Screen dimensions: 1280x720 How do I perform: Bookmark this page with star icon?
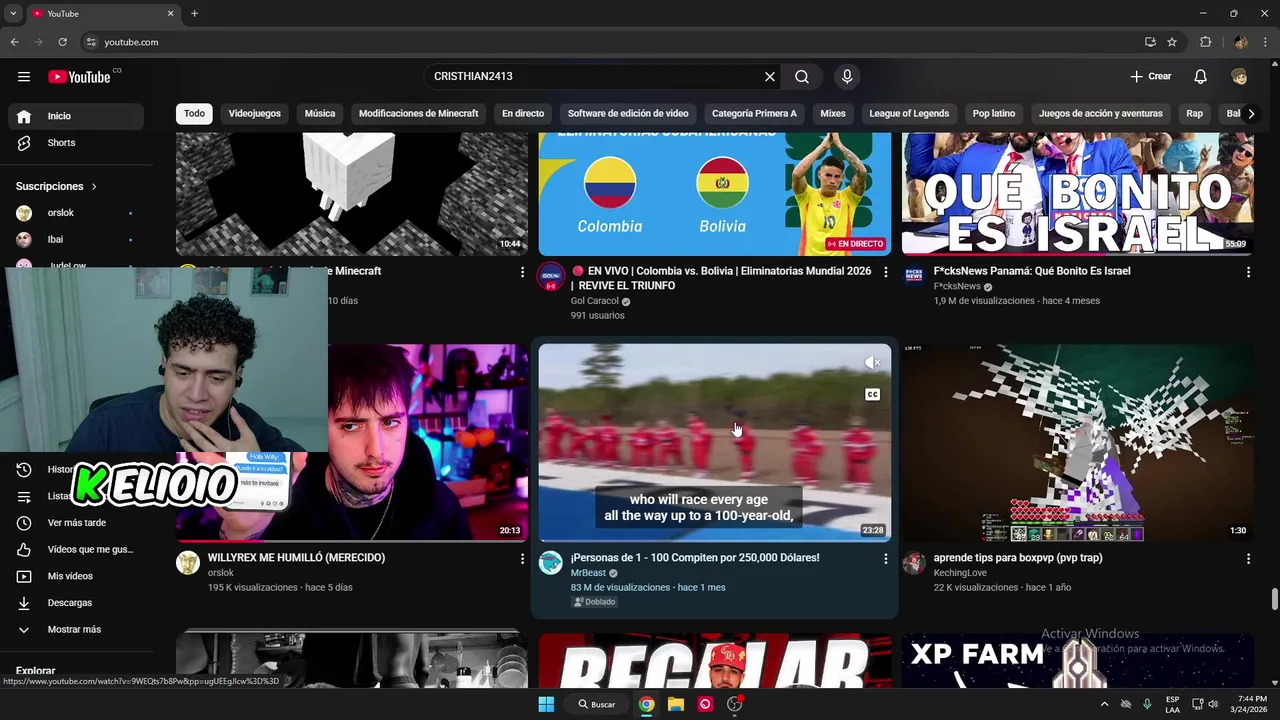point(1172,42)
